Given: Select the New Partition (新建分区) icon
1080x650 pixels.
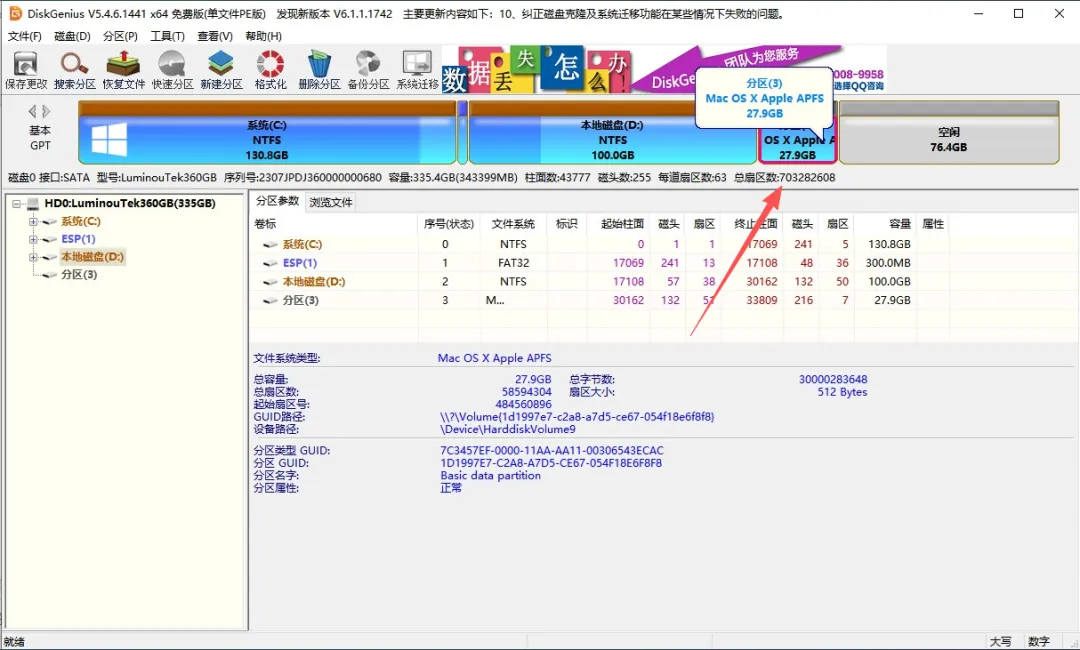Looking at the screenshot, I should pos(221,70).
